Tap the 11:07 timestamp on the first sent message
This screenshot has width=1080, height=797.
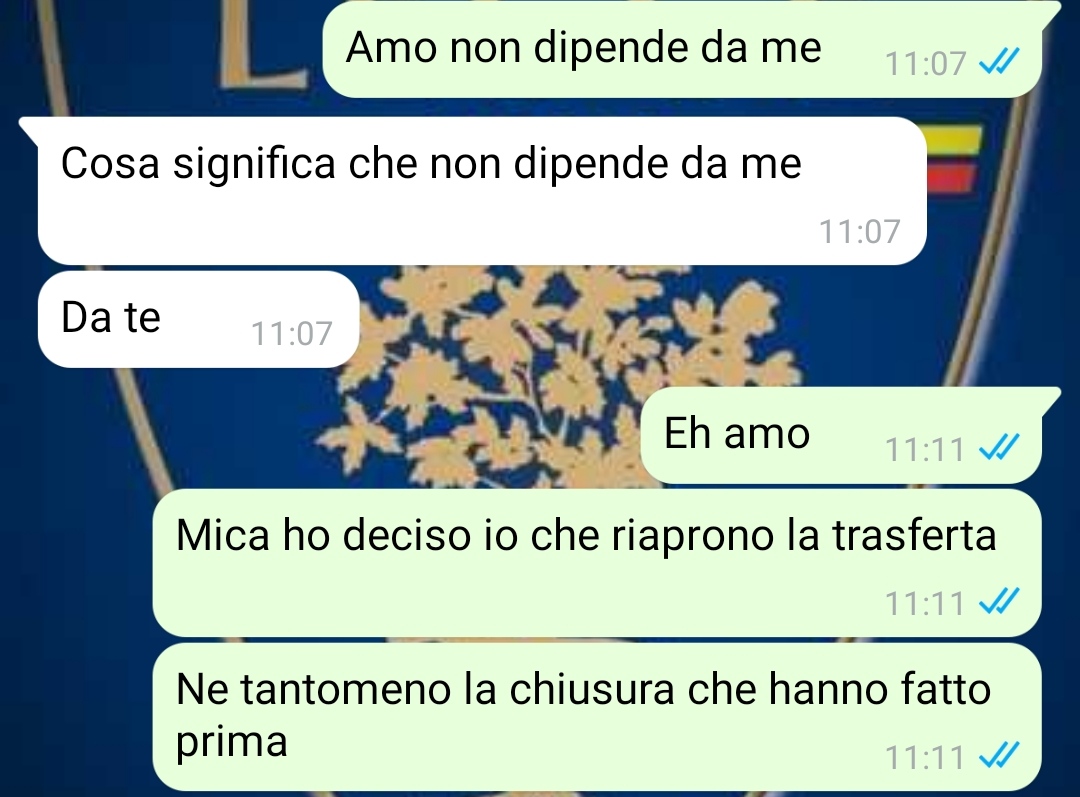point(925,63)
